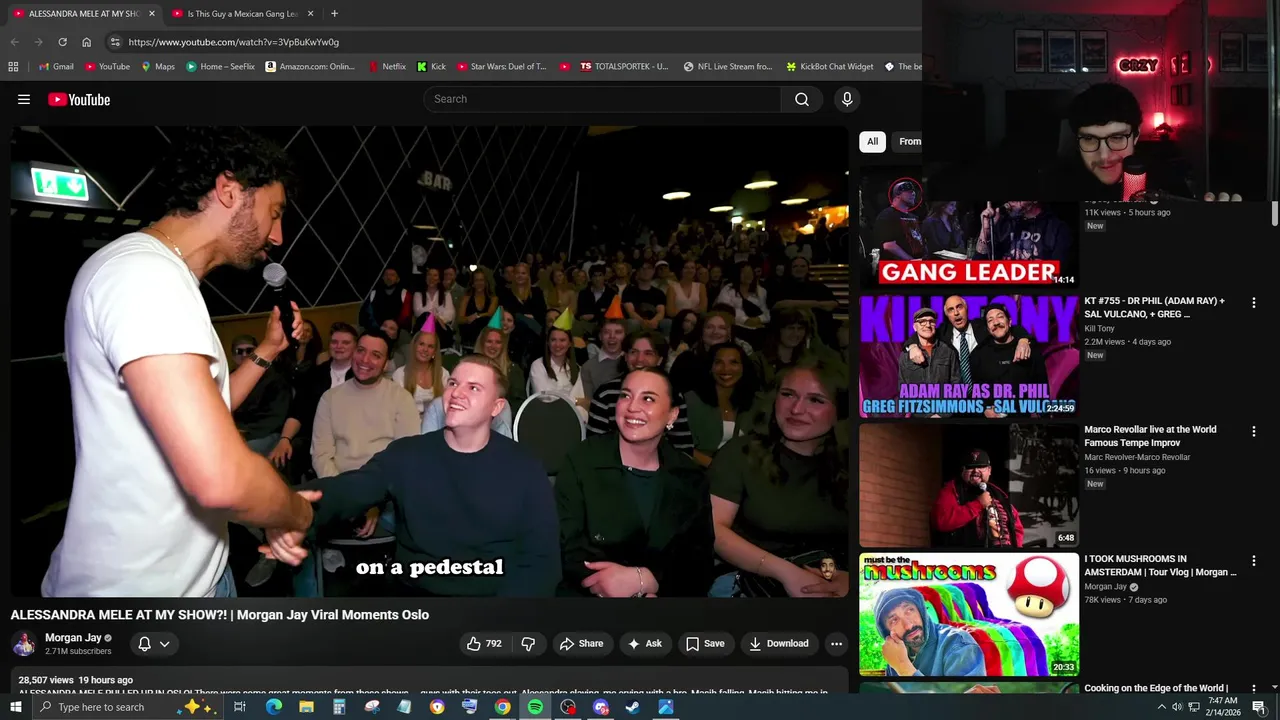Start voice search with microphone icon
Image resolution: width=1280 pixels, height=720 pixels.
coord(847,99)
